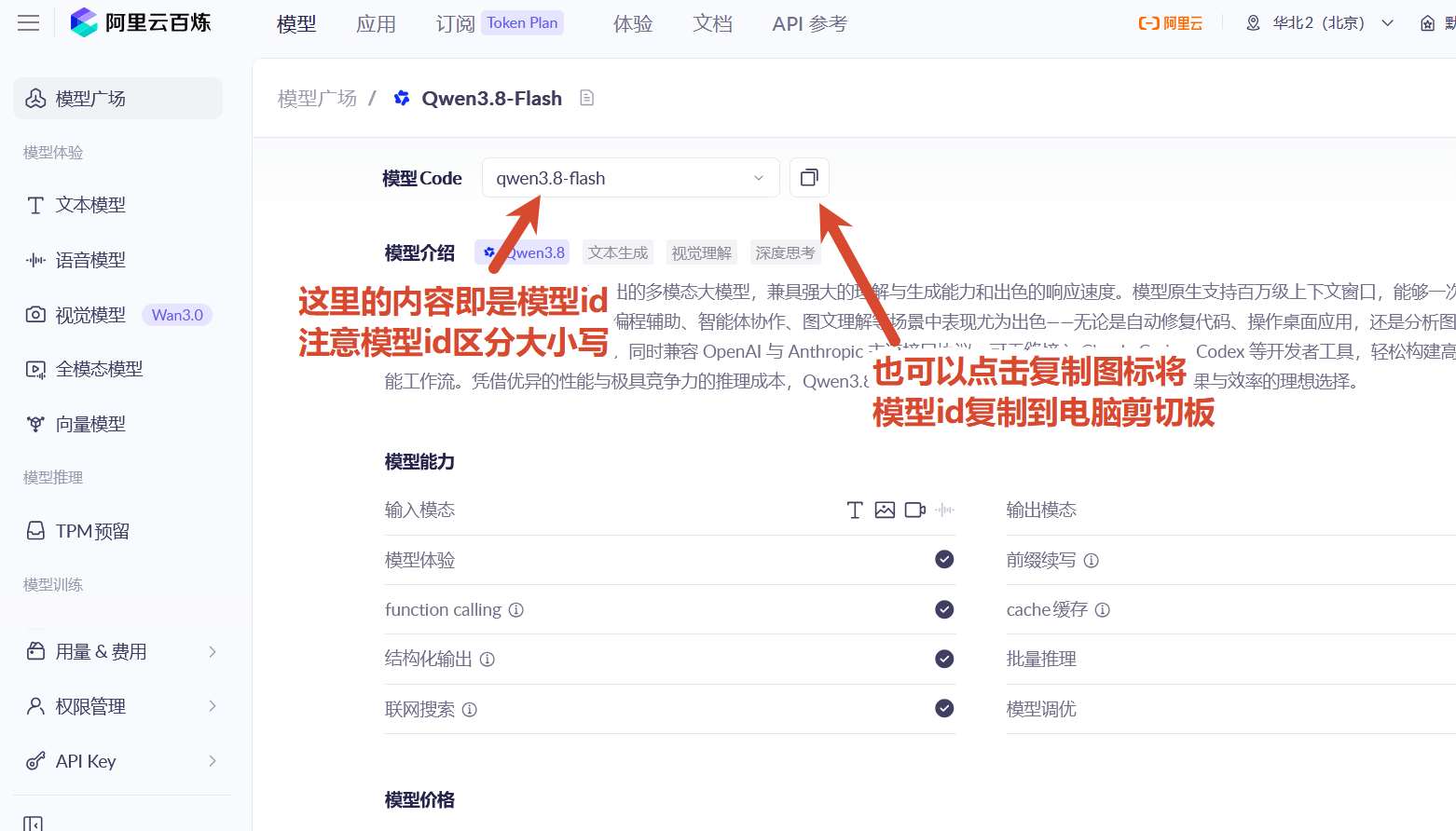This screenshot has width=1456, height=831.
Task: Expand the 权限管理 section
Action: click(122, 706)
